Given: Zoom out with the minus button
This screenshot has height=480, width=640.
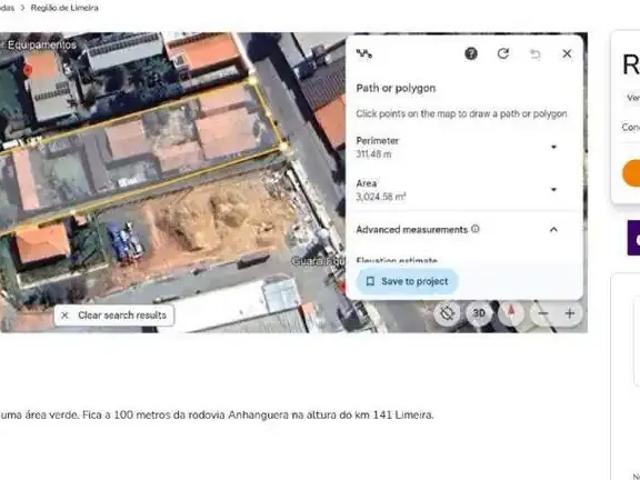Looking at the screenshot, I should click(x=542, y=313).
